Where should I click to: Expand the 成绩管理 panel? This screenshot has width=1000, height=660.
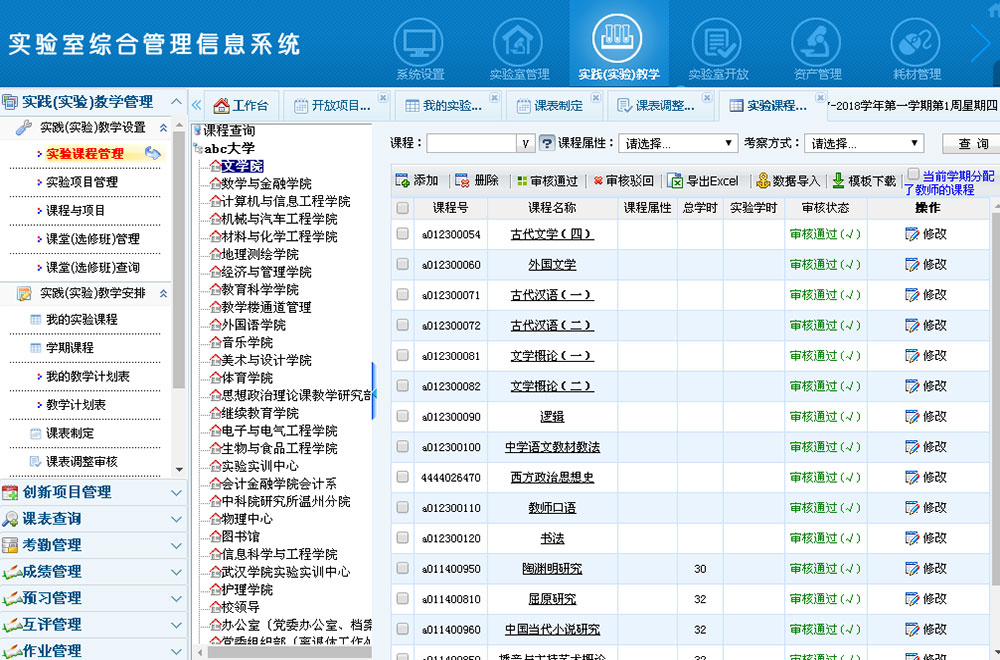[x=177, y=573]
